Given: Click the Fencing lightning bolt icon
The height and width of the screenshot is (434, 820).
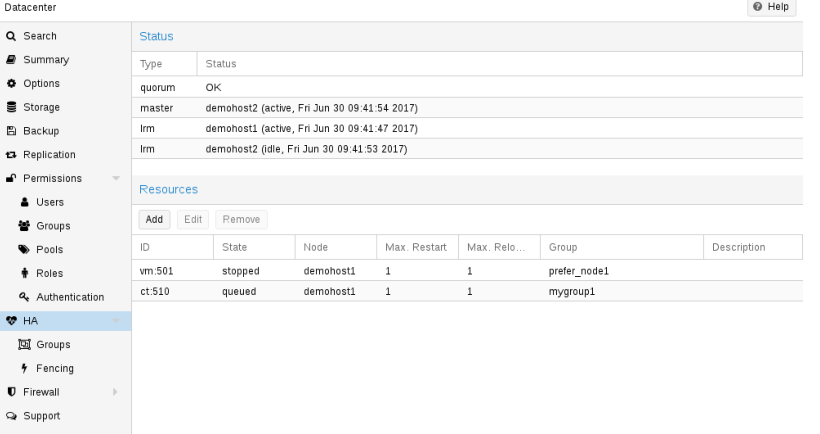Looking at the screenshot, I should (24, 368).
